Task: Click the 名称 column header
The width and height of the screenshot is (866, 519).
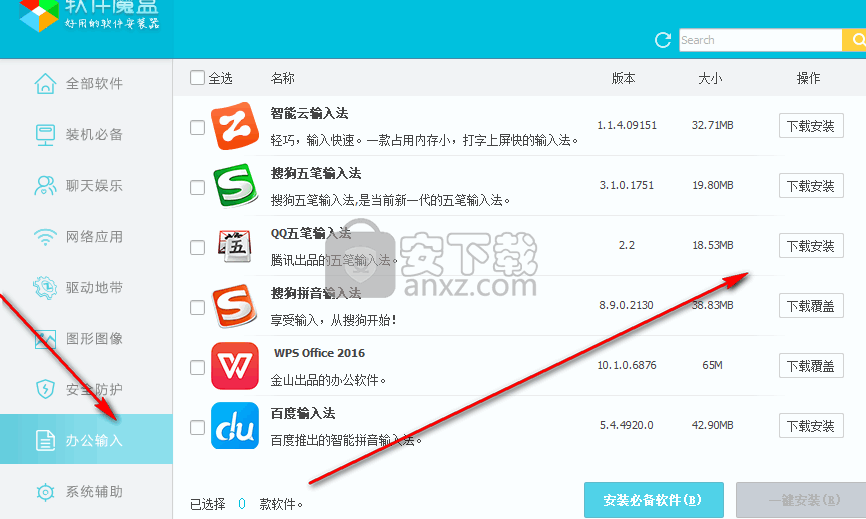Action: pyautogui.click(x=282, y=78)
